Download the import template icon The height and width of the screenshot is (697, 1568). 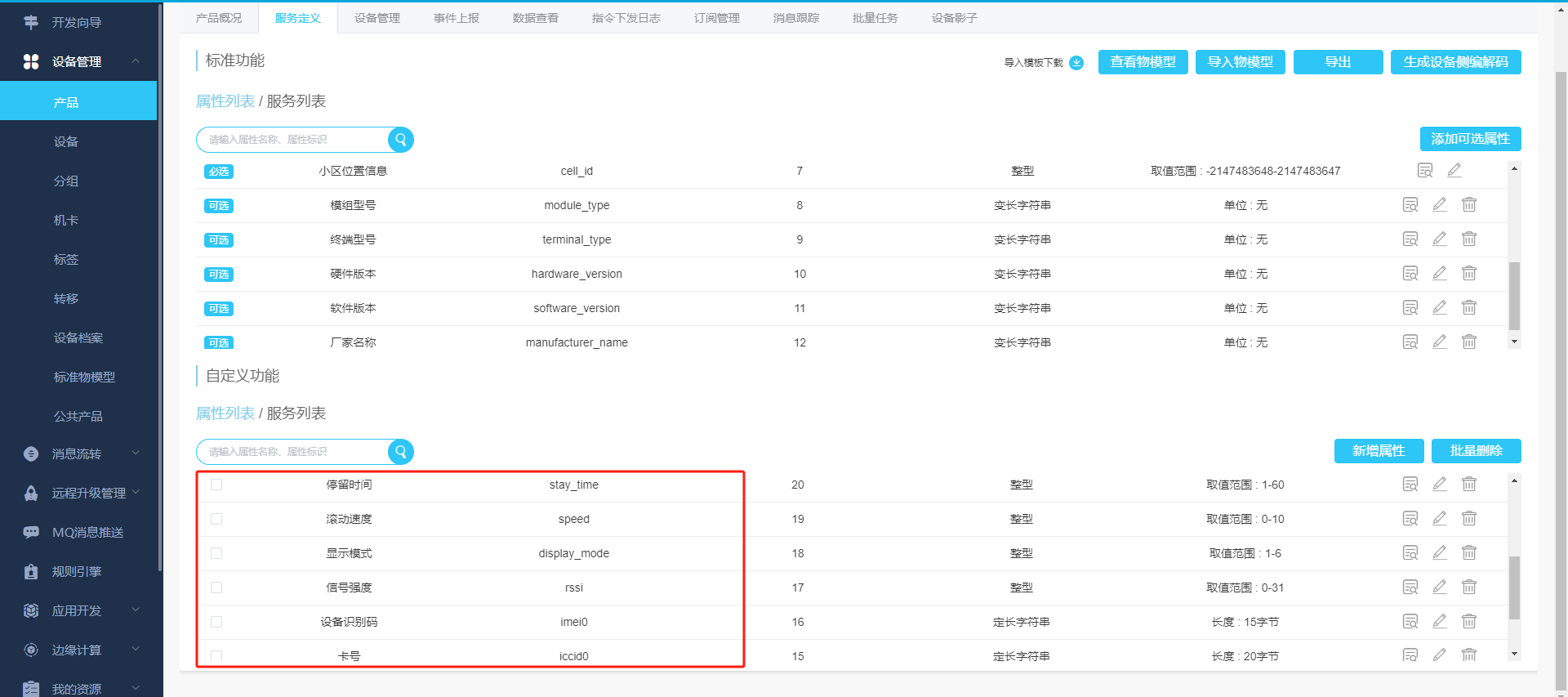click(x=1076, y=63)
